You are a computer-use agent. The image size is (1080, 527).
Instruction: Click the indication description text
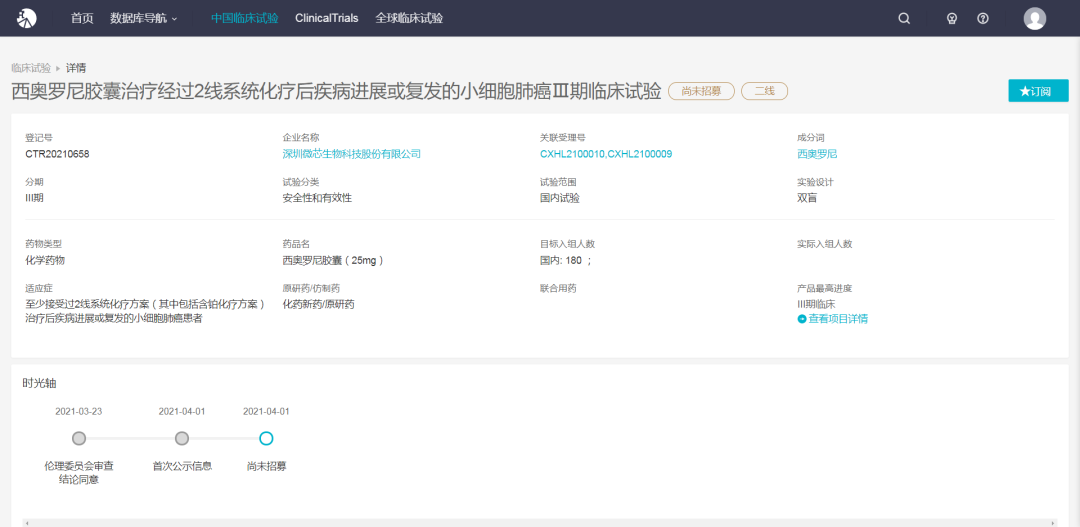(145, 311)
